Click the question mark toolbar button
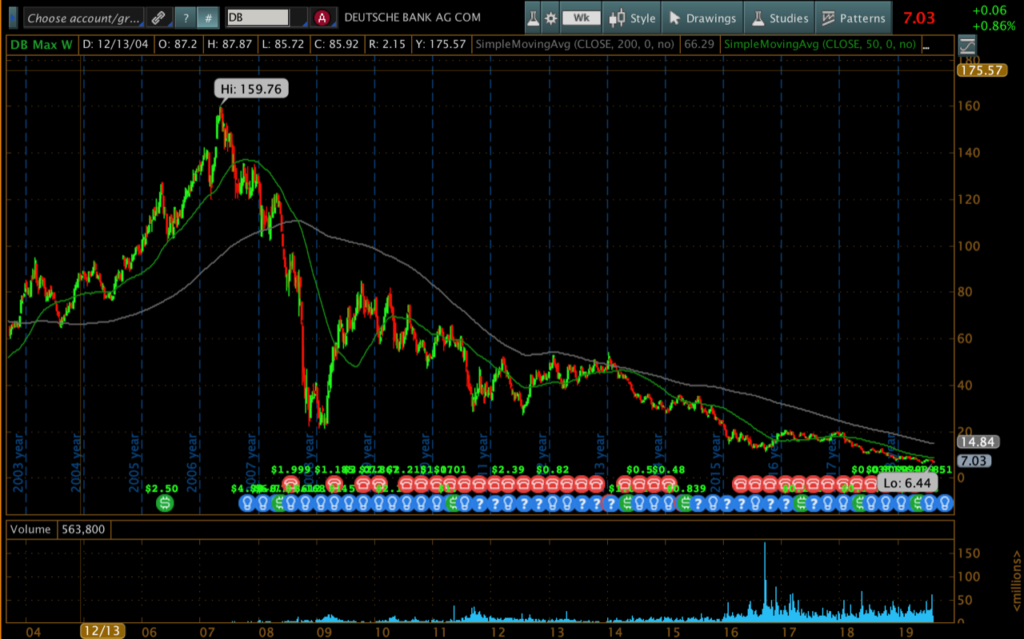1024x639 pixels. click(x=185, y=18)
